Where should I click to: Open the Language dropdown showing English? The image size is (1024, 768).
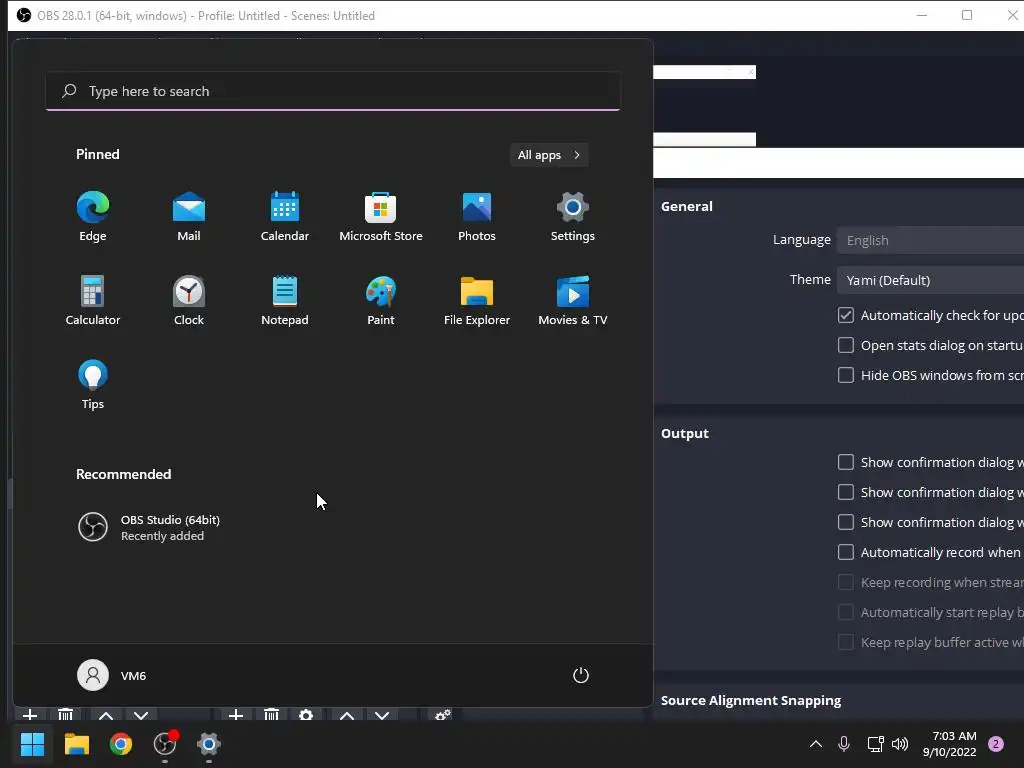(931, 240)
